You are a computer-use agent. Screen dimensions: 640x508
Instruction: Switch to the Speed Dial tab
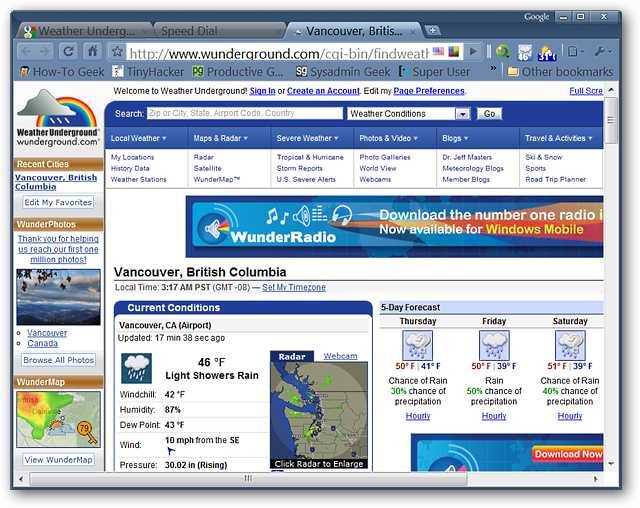(x=218, y=31)
